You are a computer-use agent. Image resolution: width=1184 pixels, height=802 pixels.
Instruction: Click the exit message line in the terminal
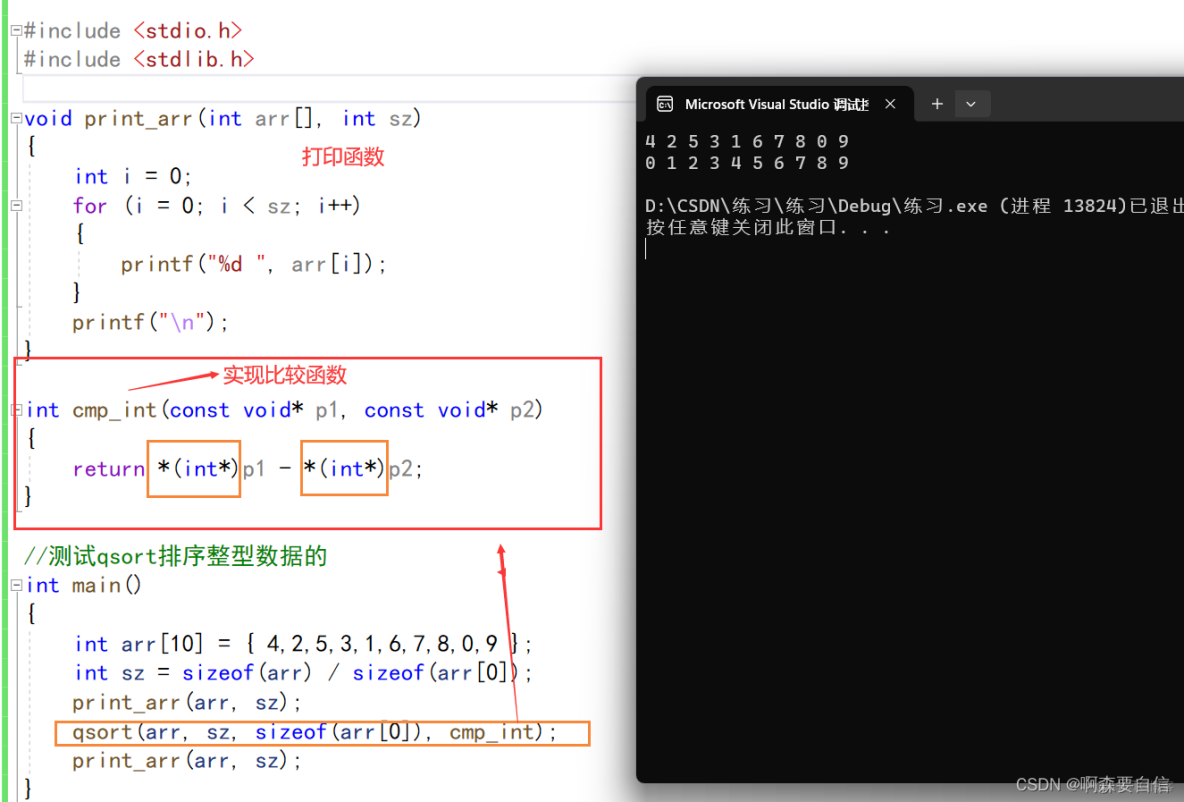(x=900, y=204)
